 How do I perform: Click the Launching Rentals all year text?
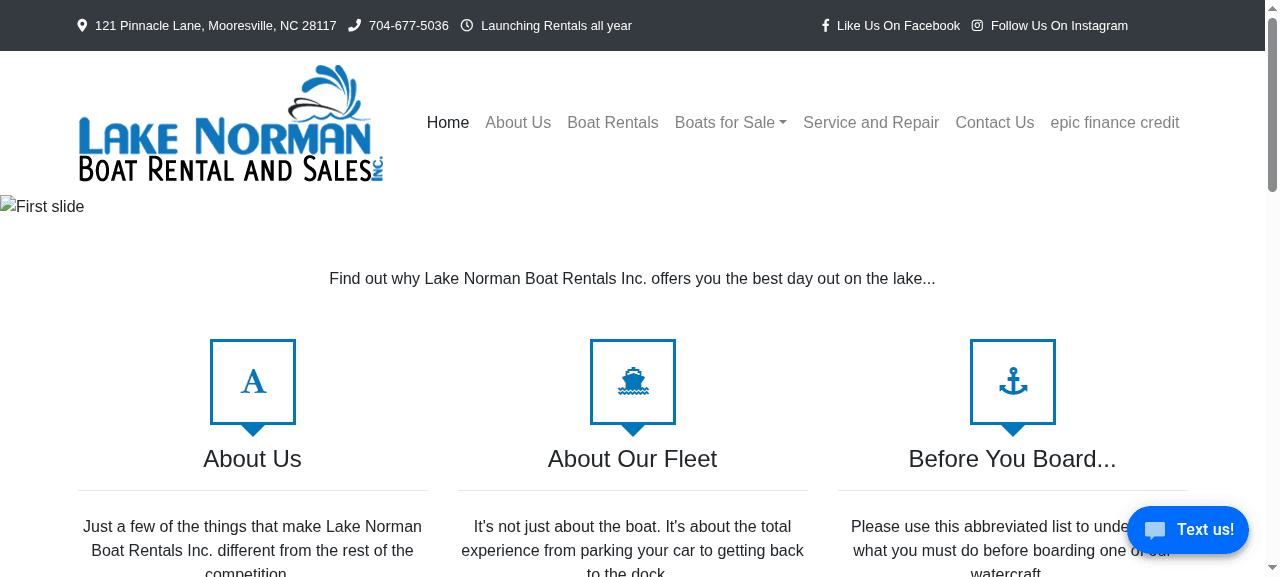click(x=556, y=26)
